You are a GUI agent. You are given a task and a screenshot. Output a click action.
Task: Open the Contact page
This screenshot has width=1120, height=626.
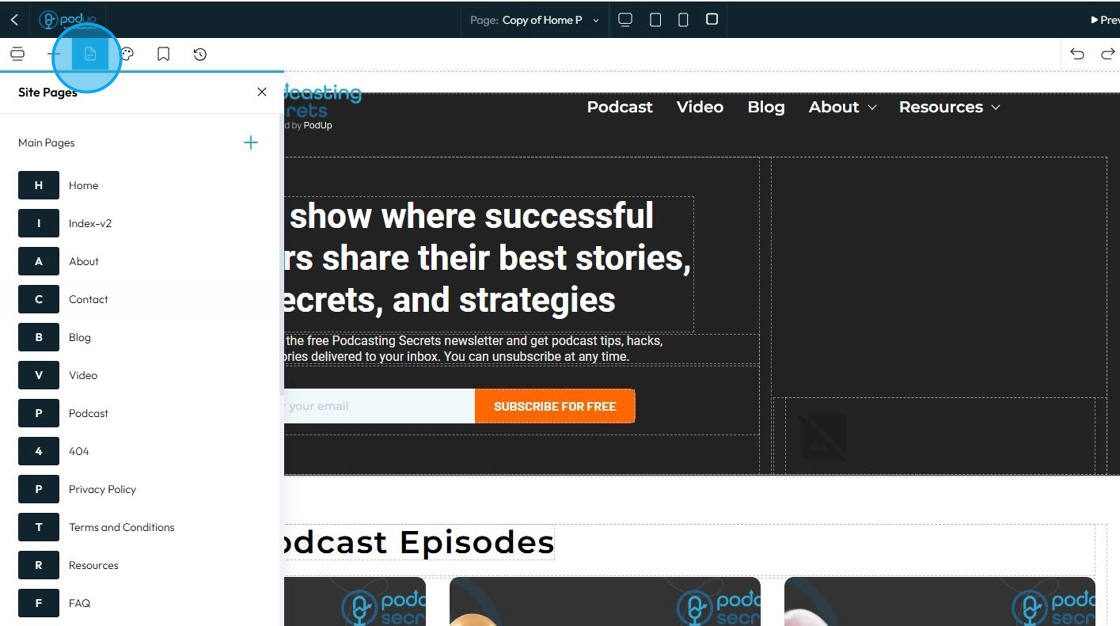(88, 299)
